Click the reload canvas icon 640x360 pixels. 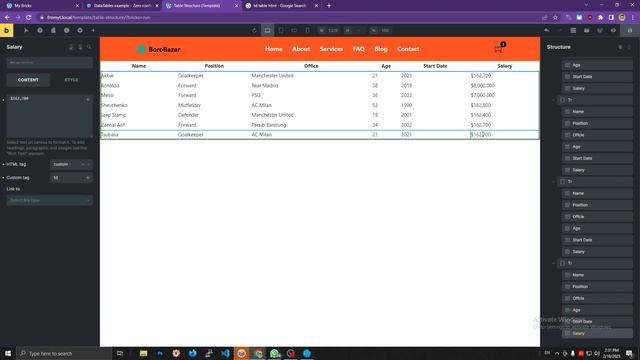(254, 31)
